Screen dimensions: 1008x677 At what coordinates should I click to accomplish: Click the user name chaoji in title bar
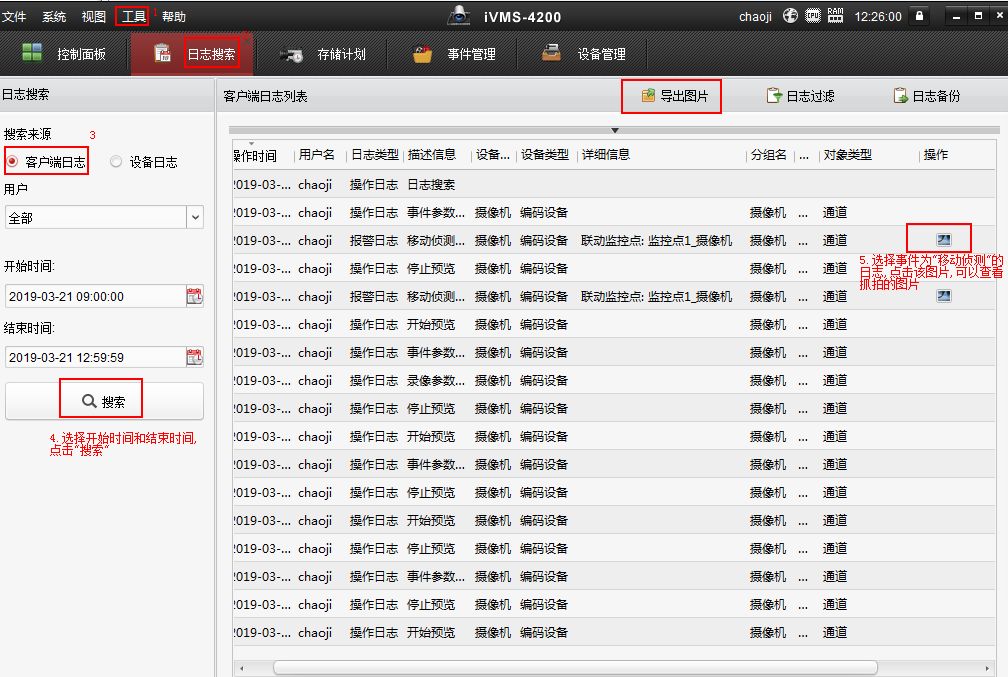click(x=755, y=17)
